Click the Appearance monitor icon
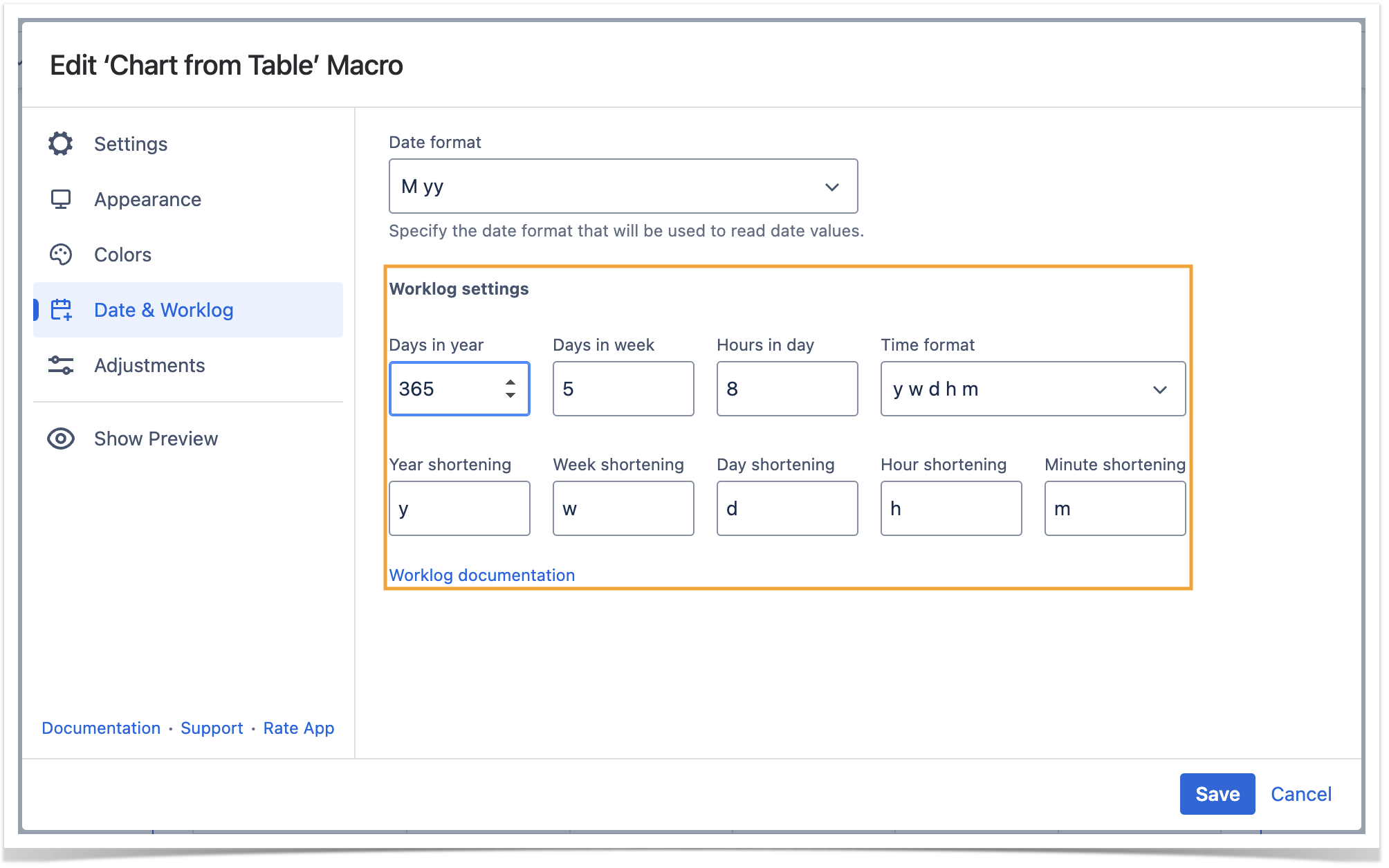Image resolution: width=1389 pixels, height=868 pixels. 61,199
